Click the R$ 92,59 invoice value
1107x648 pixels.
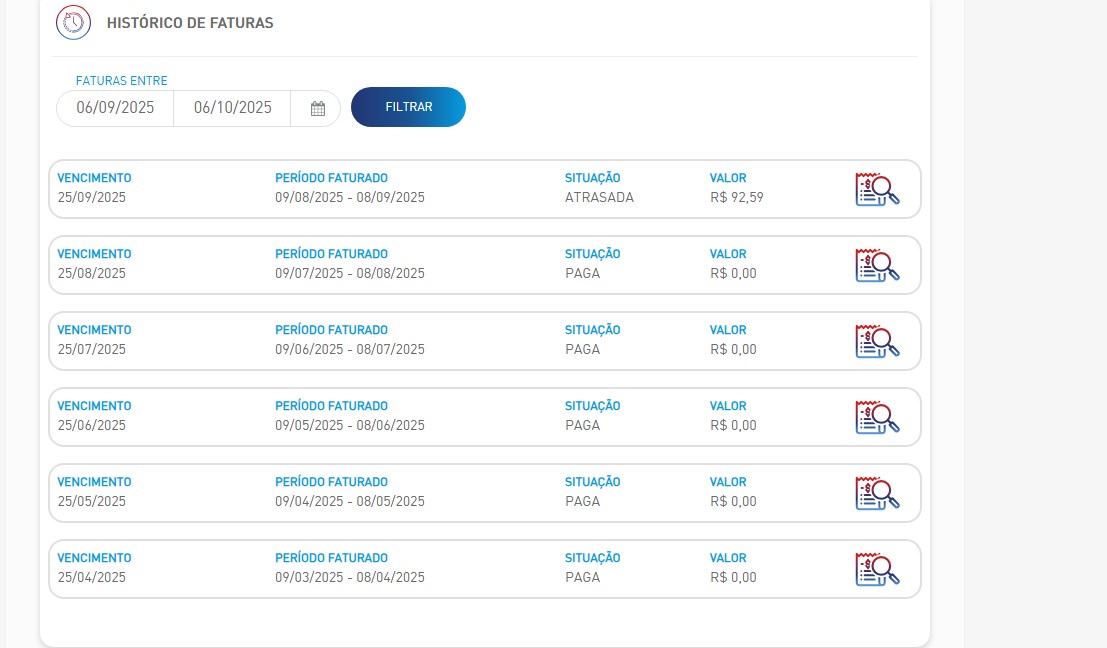[x=736, y=198]
